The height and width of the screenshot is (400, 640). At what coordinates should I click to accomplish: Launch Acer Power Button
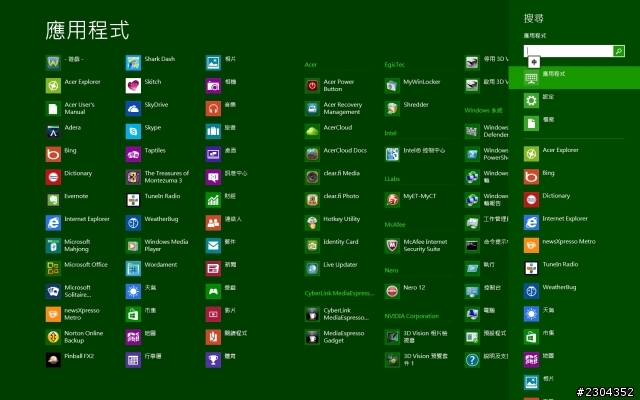tap(330, 86)
